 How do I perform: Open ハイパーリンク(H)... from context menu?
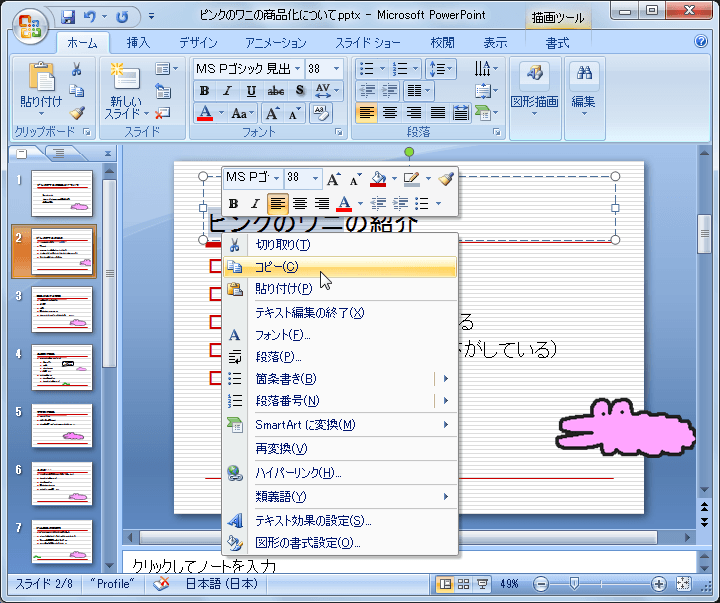click(x=340, y=473)
